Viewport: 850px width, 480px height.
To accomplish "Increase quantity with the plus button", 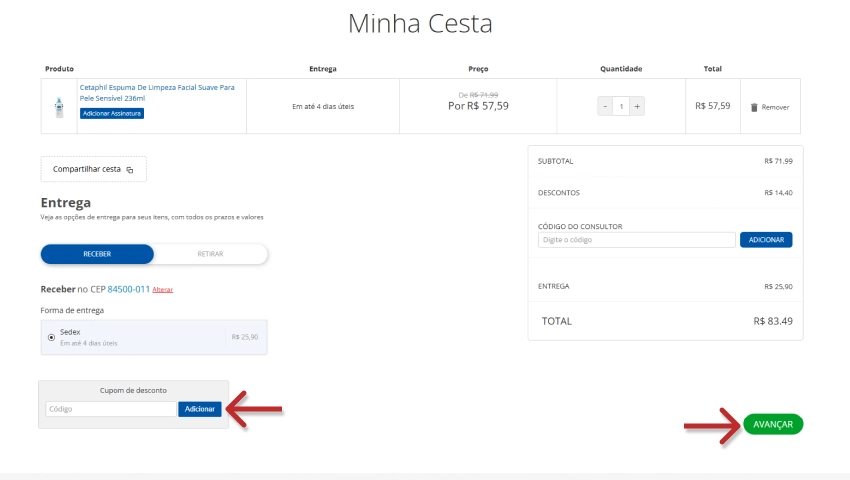I will point(637,106).
